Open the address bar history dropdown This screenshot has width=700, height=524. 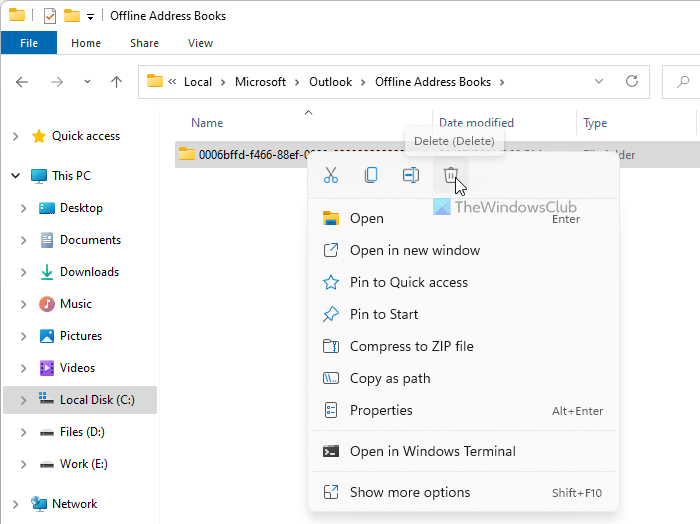pos(599,82)
